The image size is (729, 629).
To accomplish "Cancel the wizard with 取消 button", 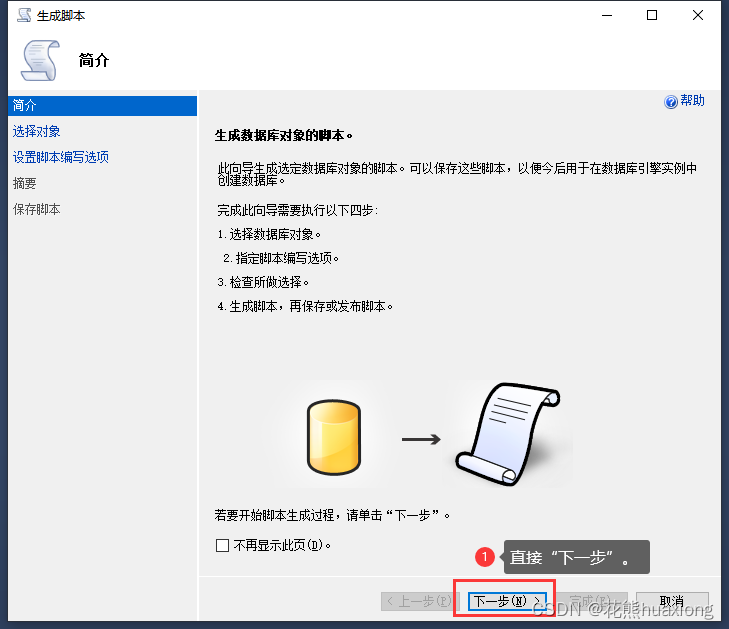I will (x=672, y=601).
